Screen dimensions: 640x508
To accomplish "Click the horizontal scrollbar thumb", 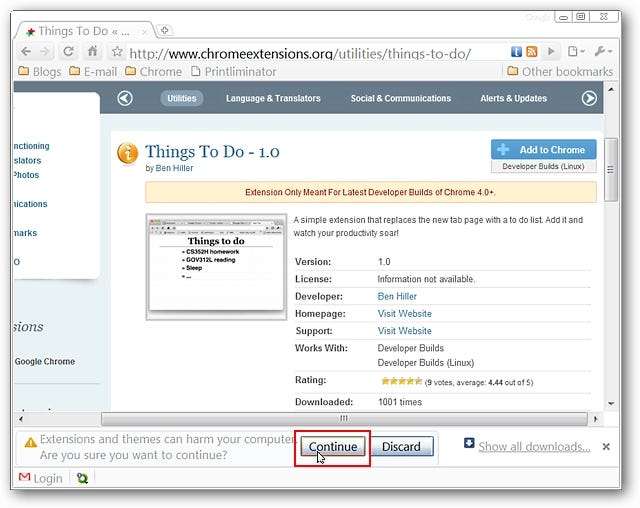I will pyautogui.click(x=344, y=419).
